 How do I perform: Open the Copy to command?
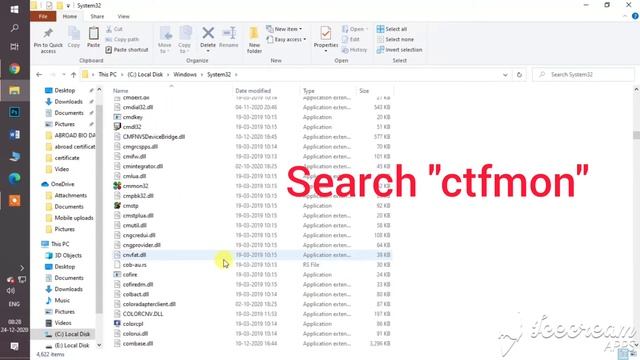(x=184, y=40)
